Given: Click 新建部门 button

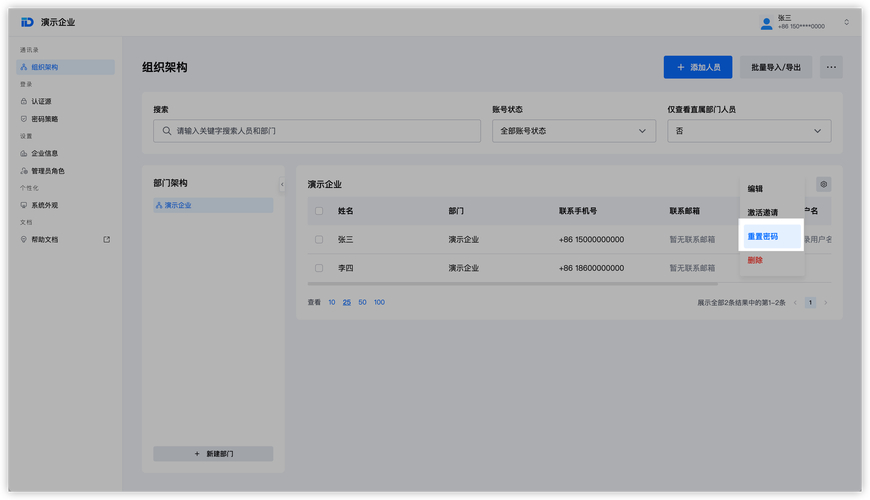Looking at the screenshot, I should [213, 454].
